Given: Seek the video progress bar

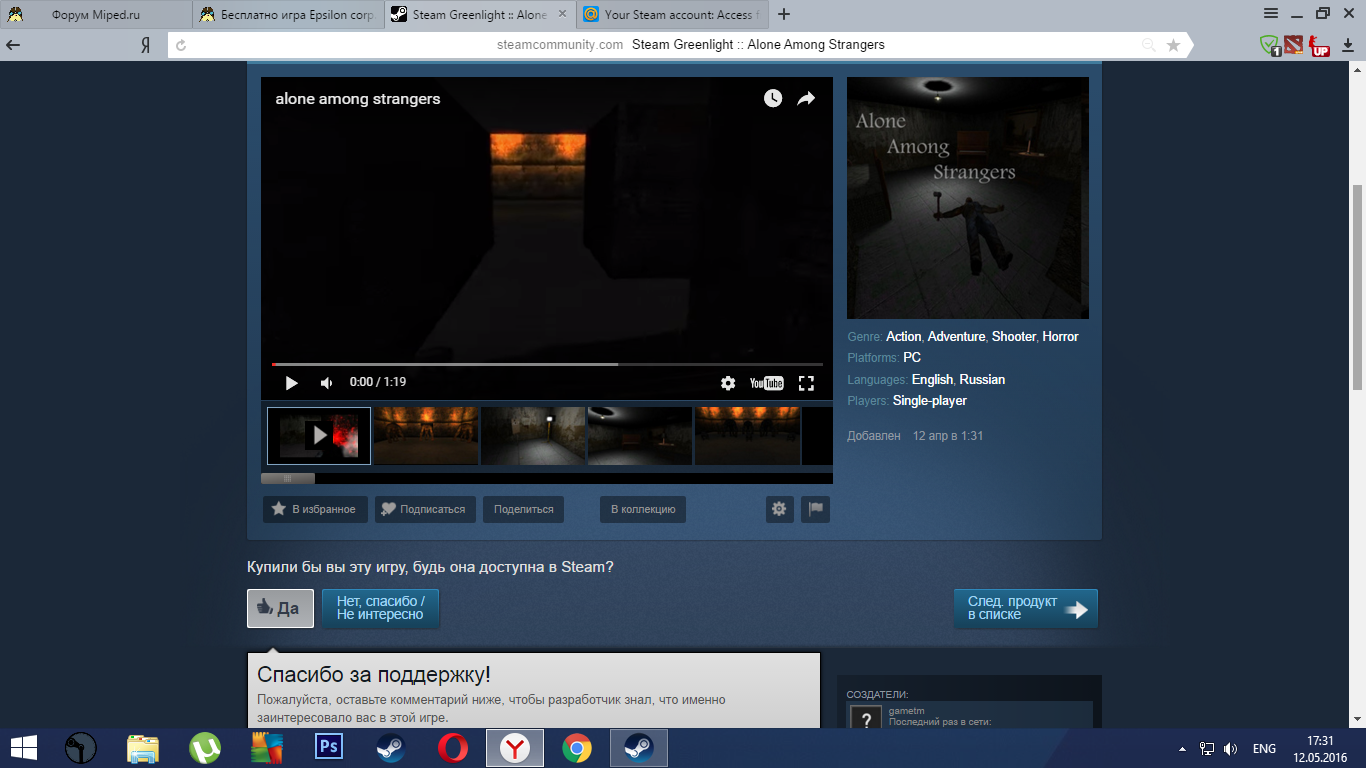Looking at the screenshot, I should pos(547,364).
